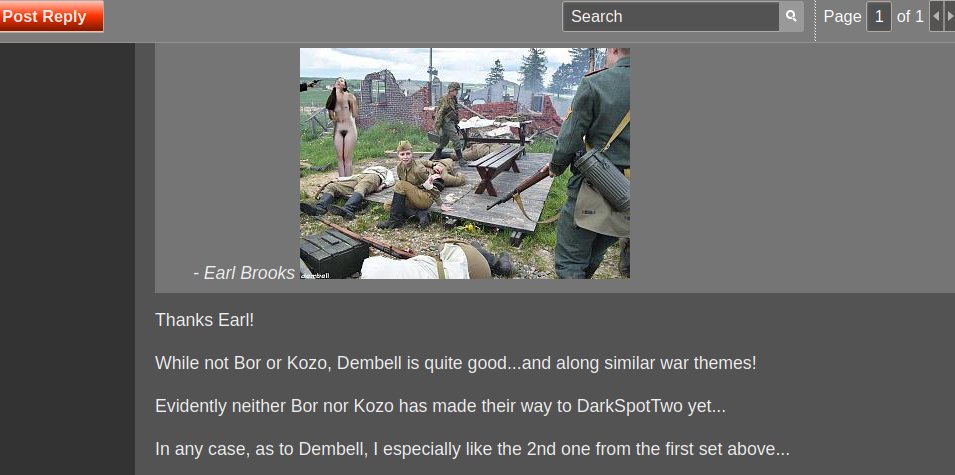
Task: Select the page number box showing 1
Action: tap(879, 16)
